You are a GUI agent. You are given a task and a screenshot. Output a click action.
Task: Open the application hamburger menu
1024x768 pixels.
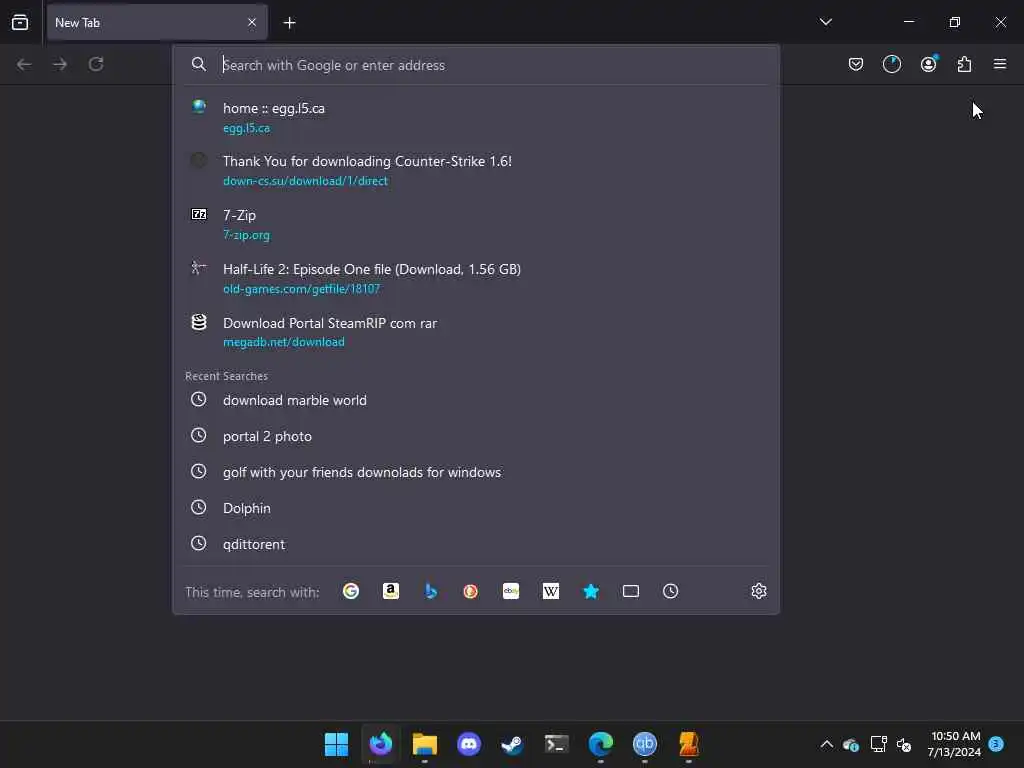1000,64
